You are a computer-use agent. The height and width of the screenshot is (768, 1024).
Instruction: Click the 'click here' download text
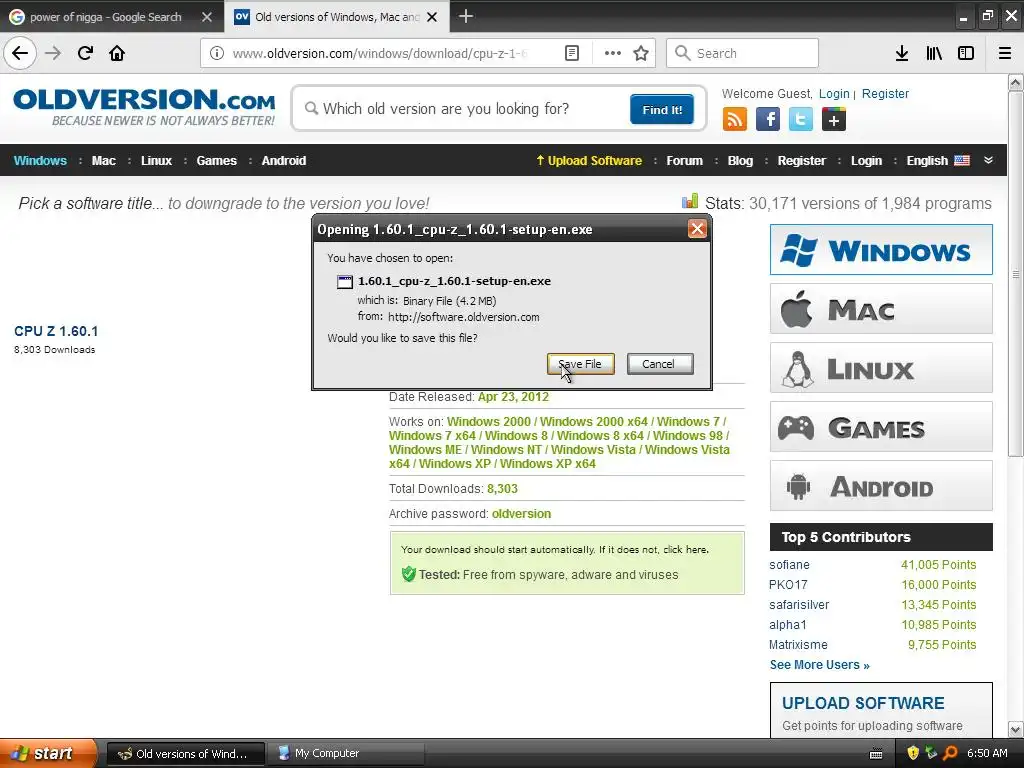[685, 549]
